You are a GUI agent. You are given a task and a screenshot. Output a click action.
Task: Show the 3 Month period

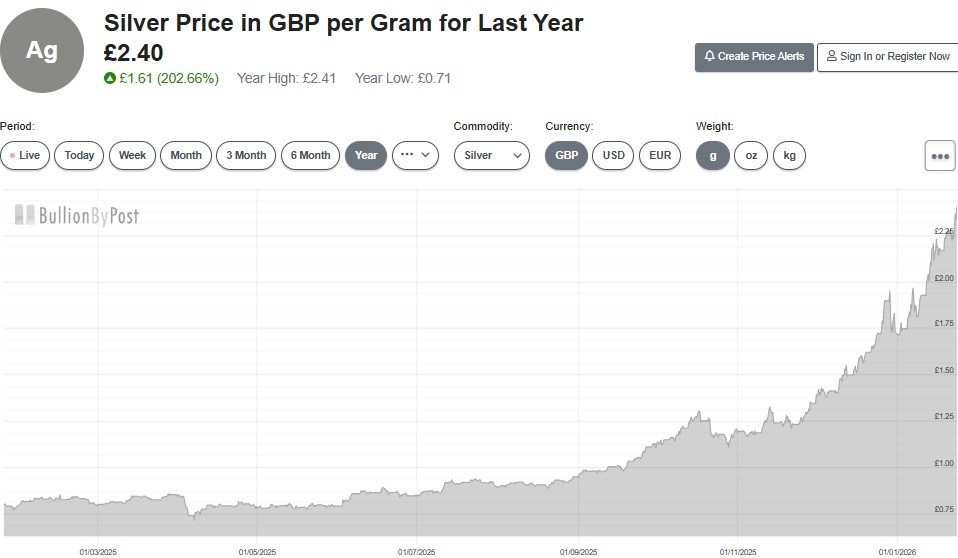click(245, 156)
